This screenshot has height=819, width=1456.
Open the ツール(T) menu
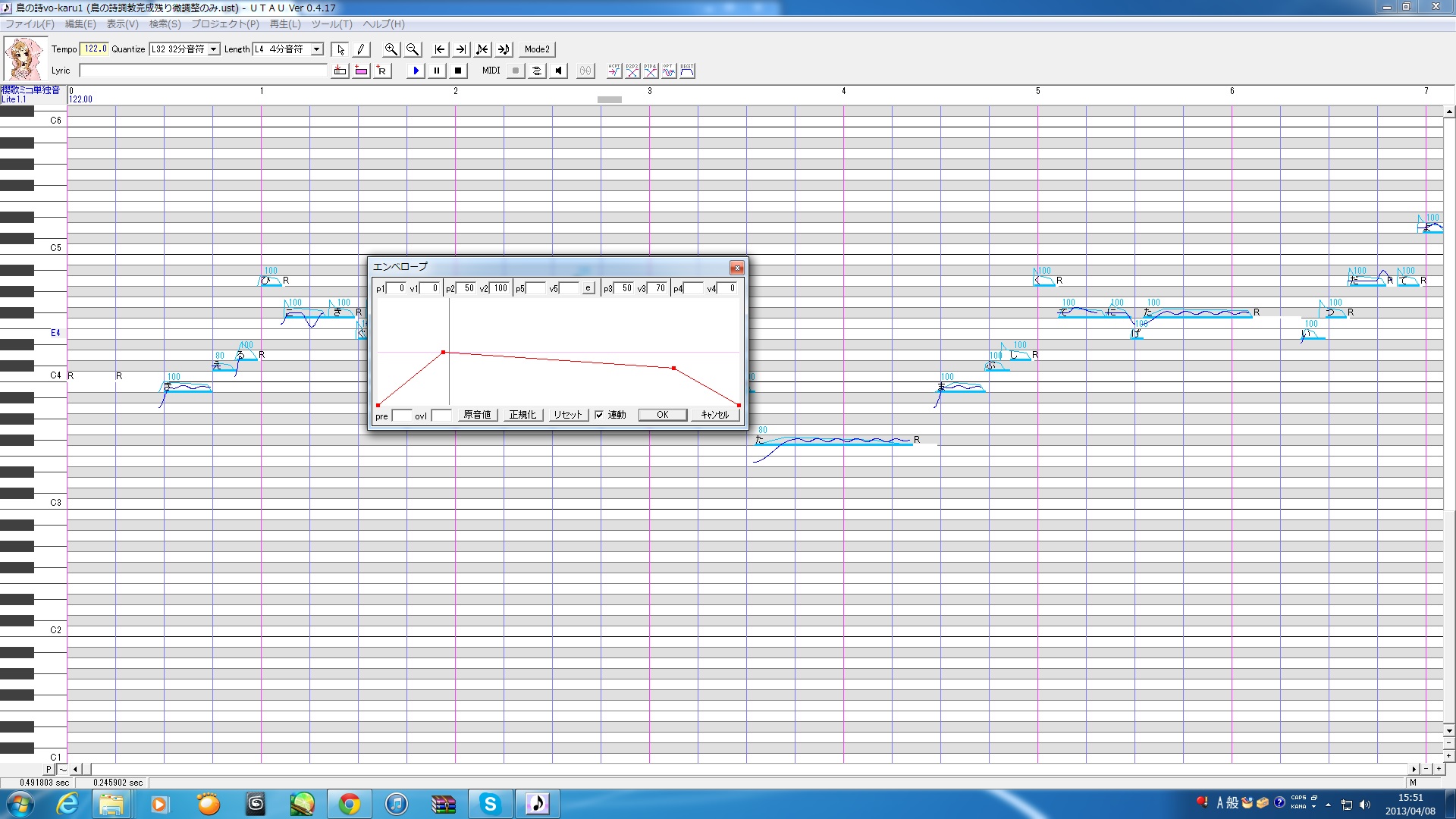coord(331,24)
